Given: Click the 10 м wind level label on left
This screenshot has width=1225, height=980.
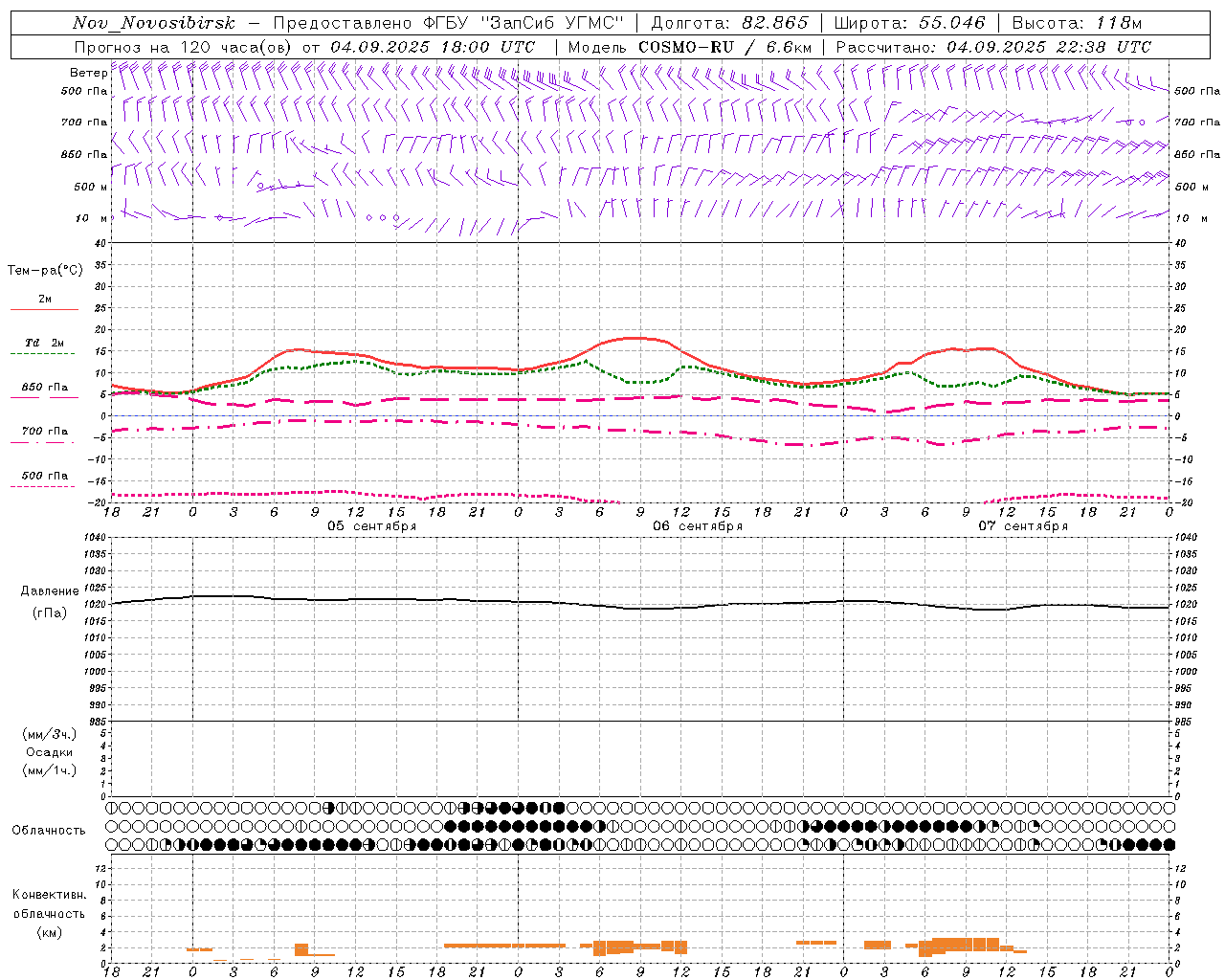Looking at the screenshot, I should click(x=91, y=218).
